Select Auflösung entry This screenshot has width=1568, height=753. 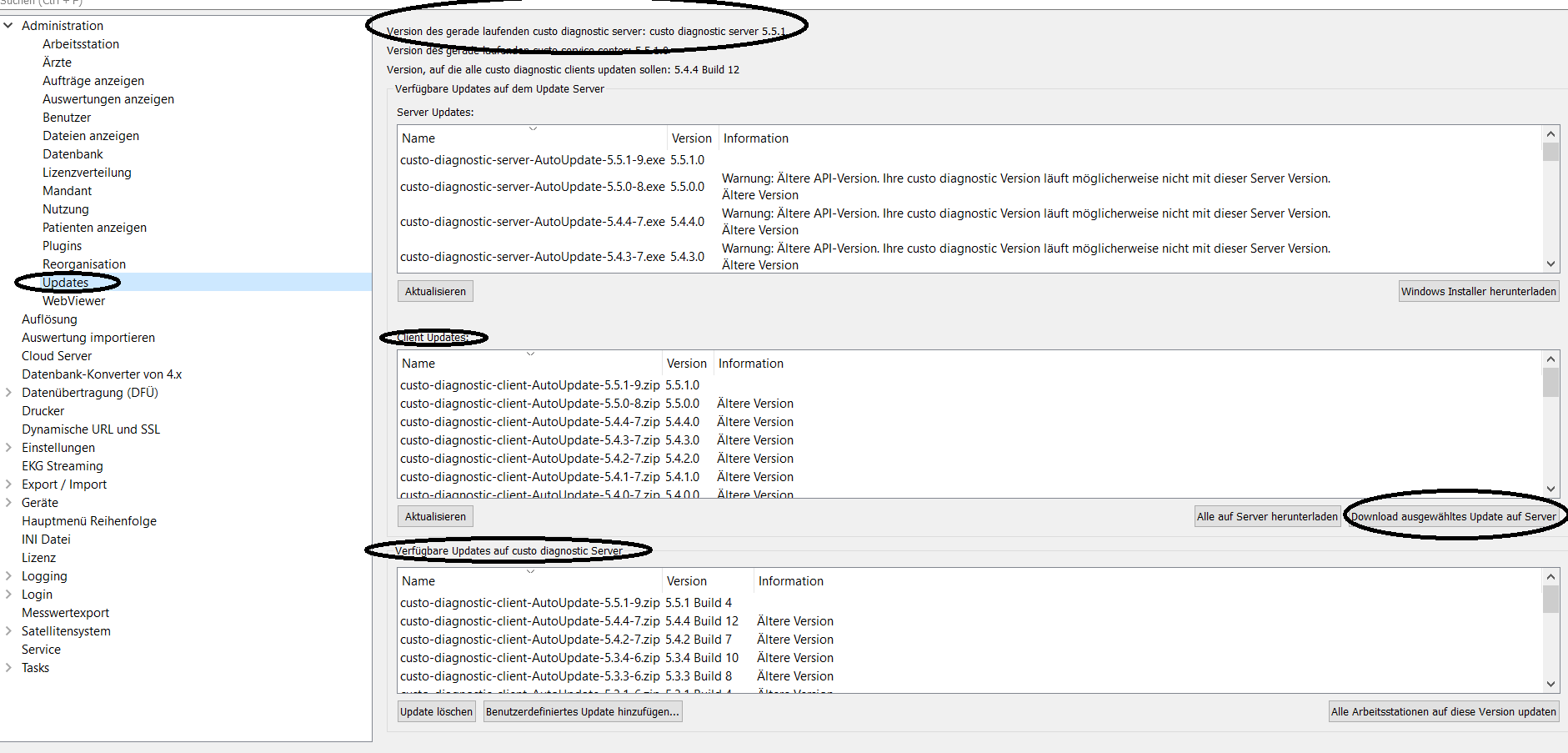(49, 319)
